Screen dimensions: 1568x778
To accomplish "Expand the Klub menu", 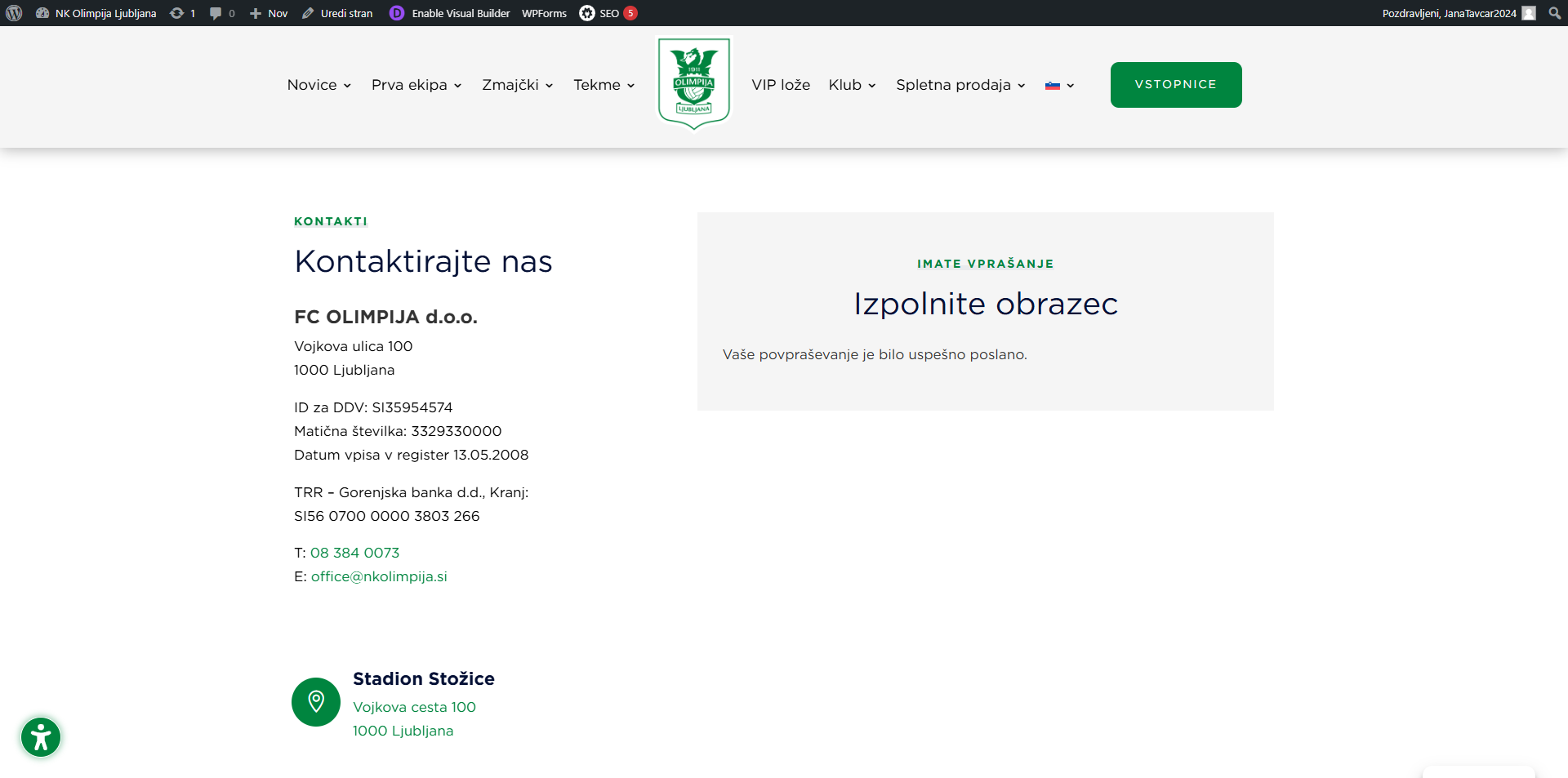I will [x=853, y=85].
